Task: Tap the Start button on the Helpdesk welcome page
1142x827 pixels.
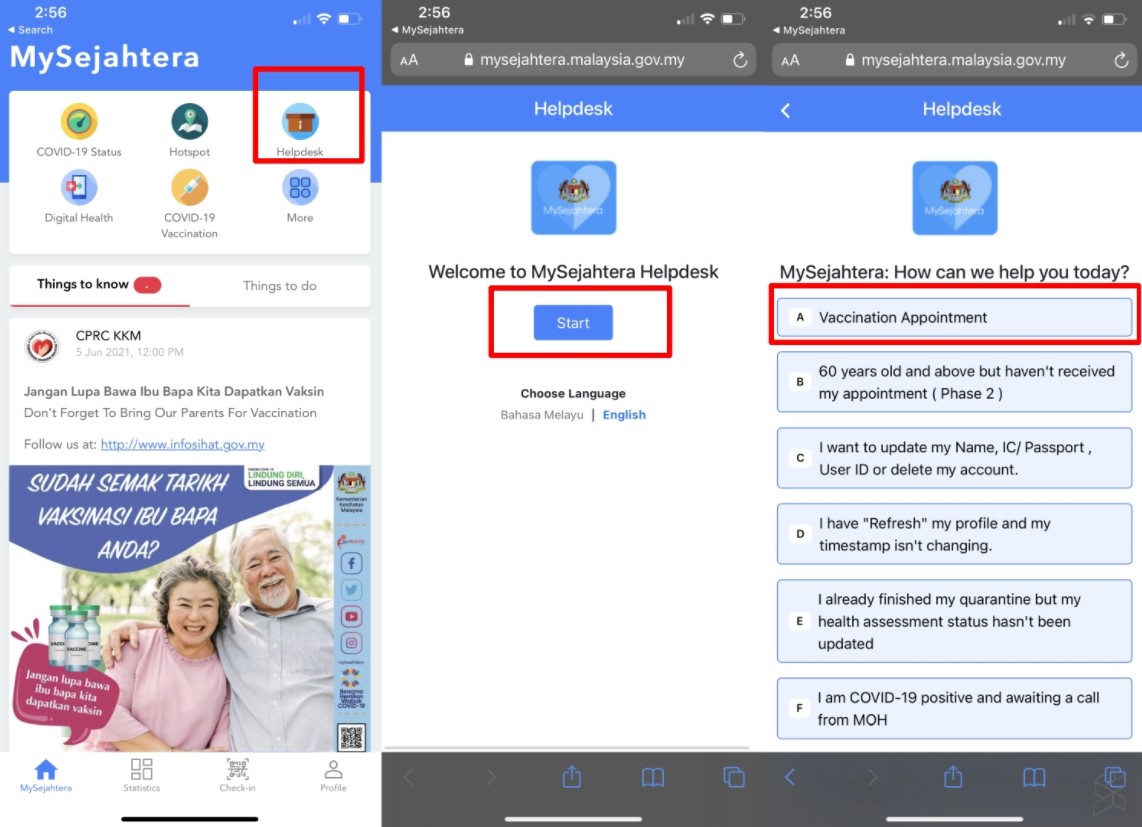Action: tap(573, 323)
